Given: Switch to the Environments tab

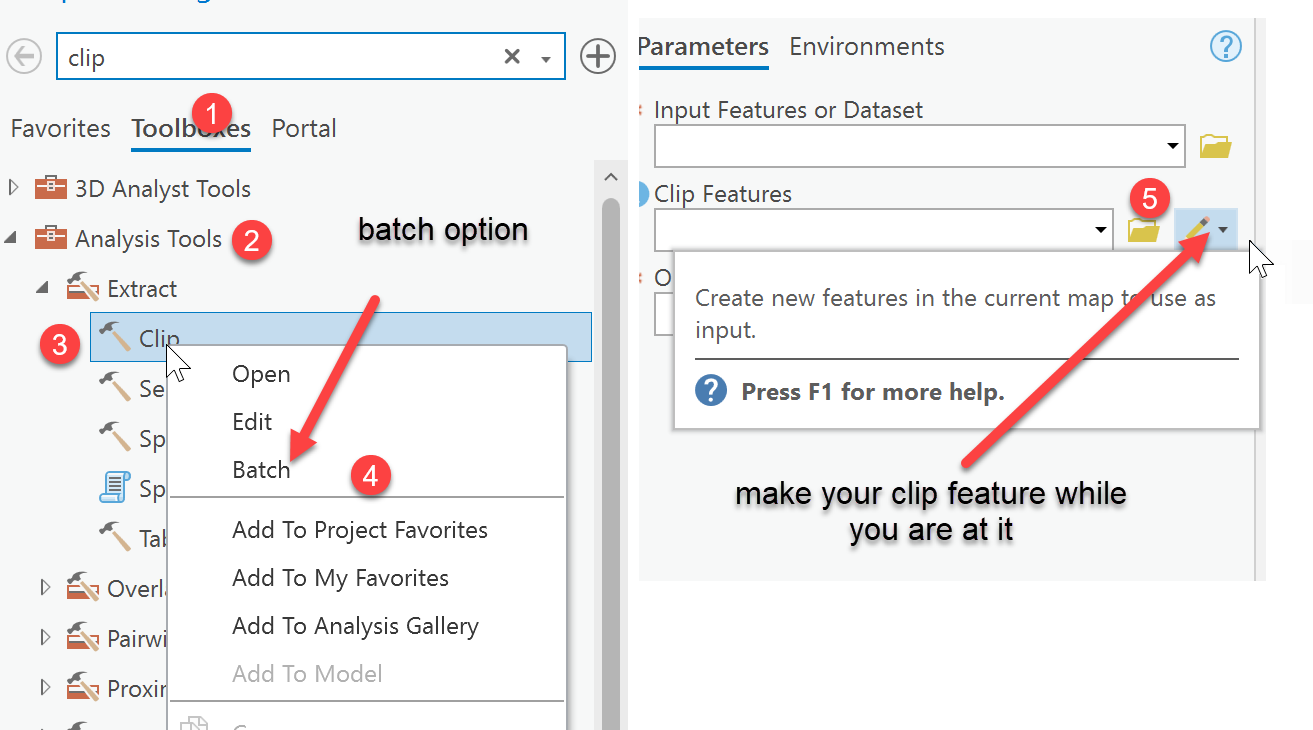Looking at the screenshot, I should 866,46.
